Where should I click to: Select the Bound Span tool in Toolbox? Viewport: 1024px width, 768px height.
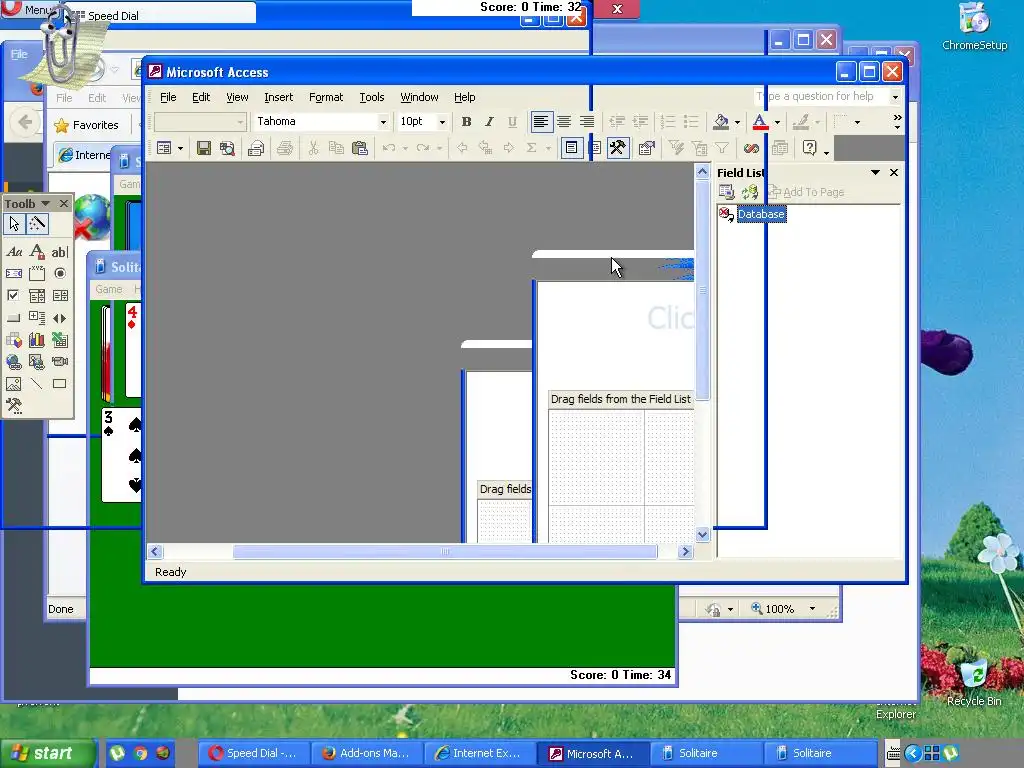[37, 251]
